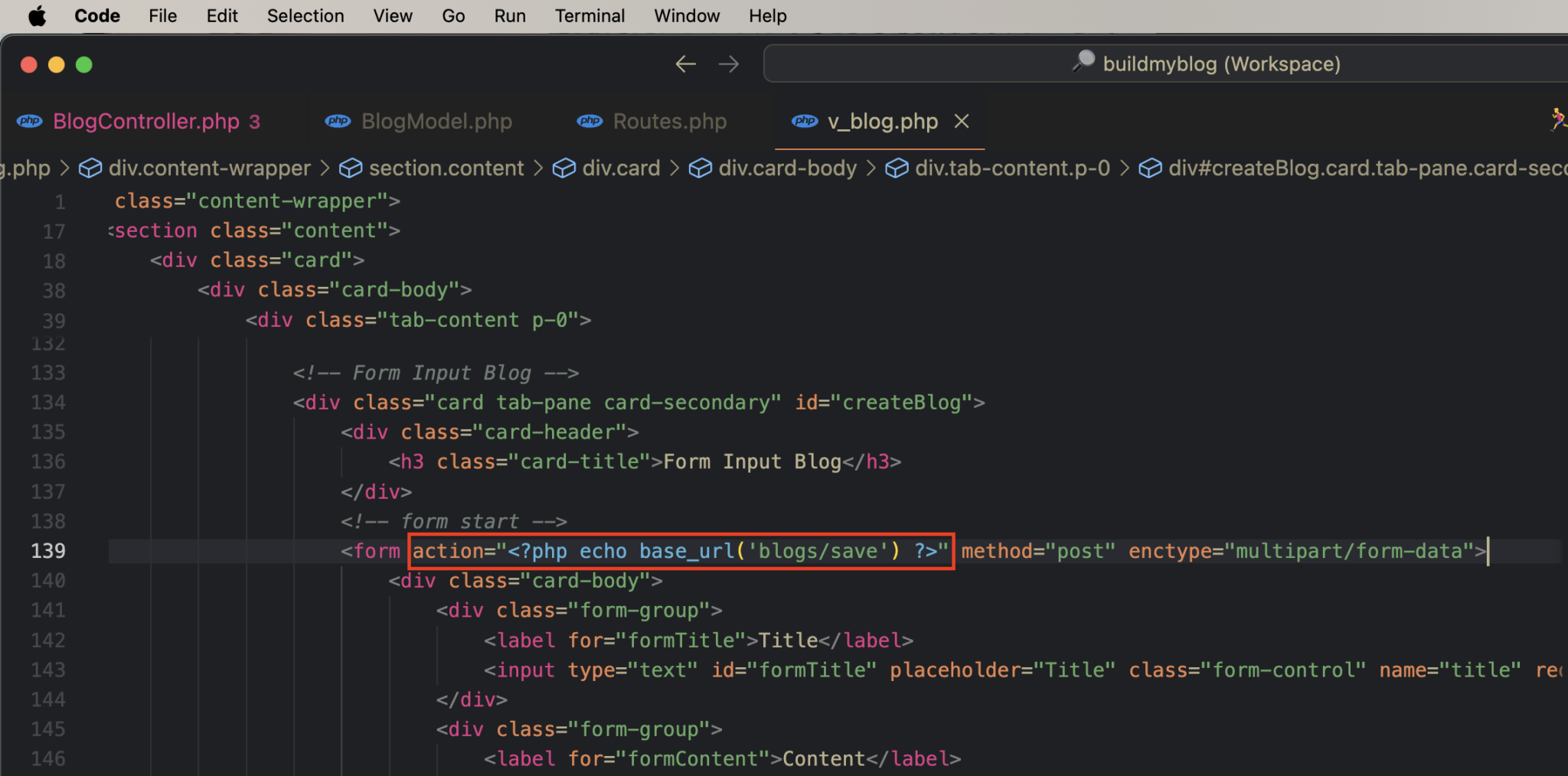Select div.tab-content.p-0 in the breadcrumb

tap(998, 168)
